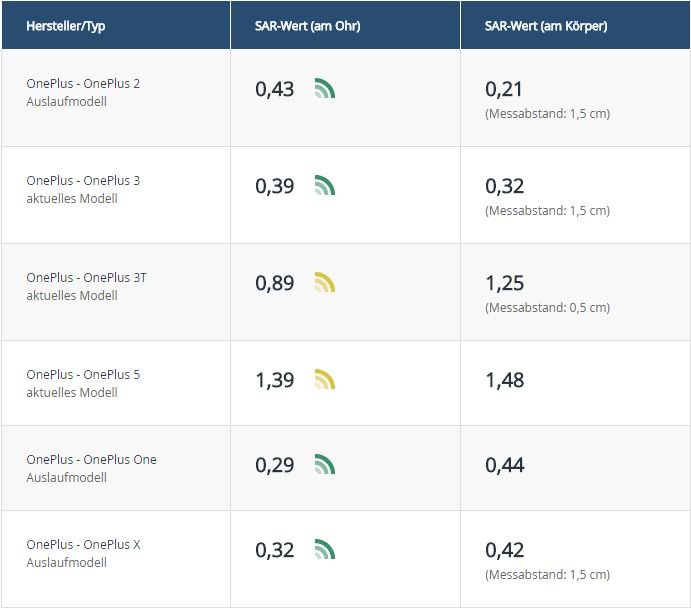691x610 pixels.
Task: Click Messabstand: 1,5 cm under 0,21
Action: [x=547, y=114]
